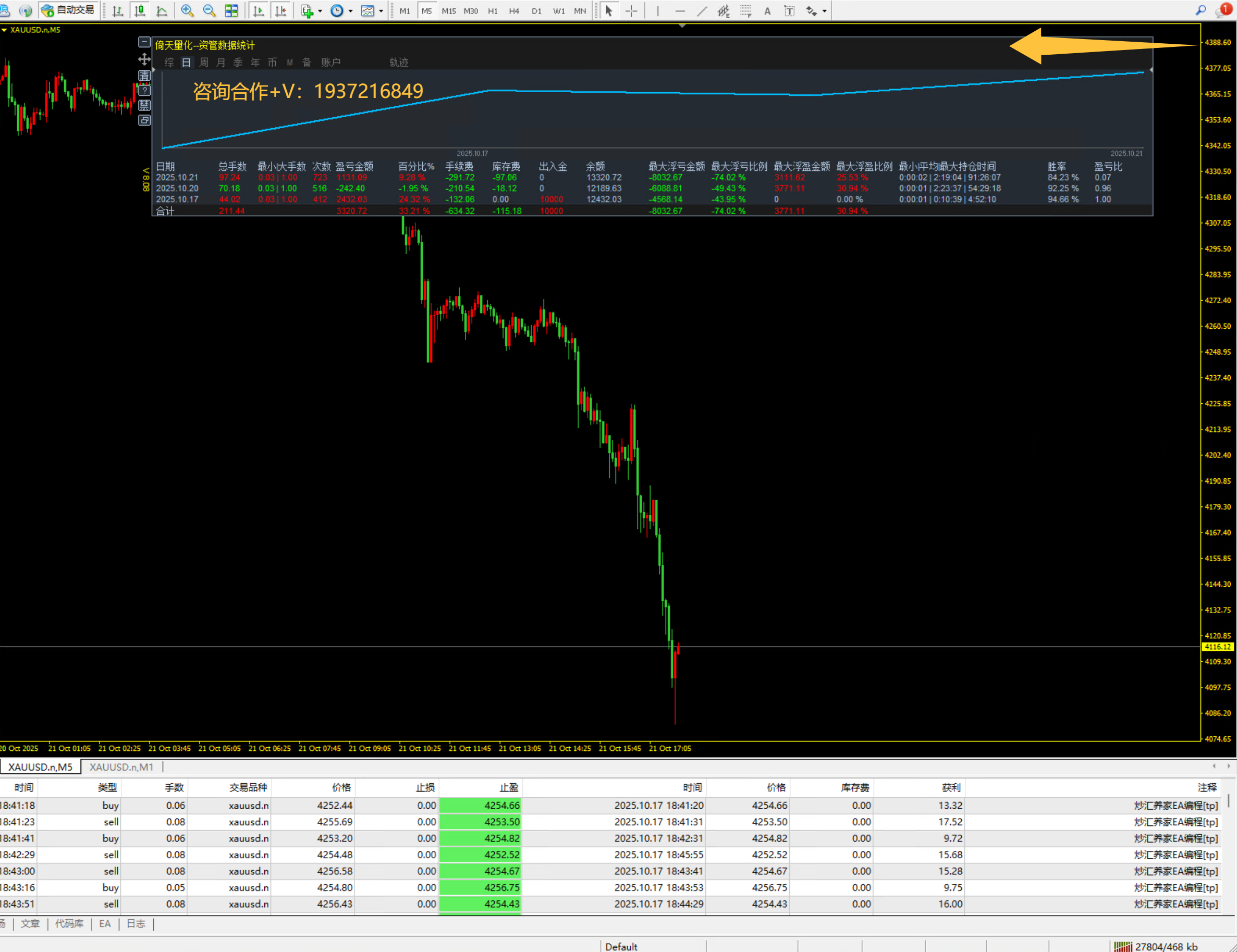This screenshot has height=952, width=1237.
Task: Select the text label 'A' tool
Action: pos(767,11)
